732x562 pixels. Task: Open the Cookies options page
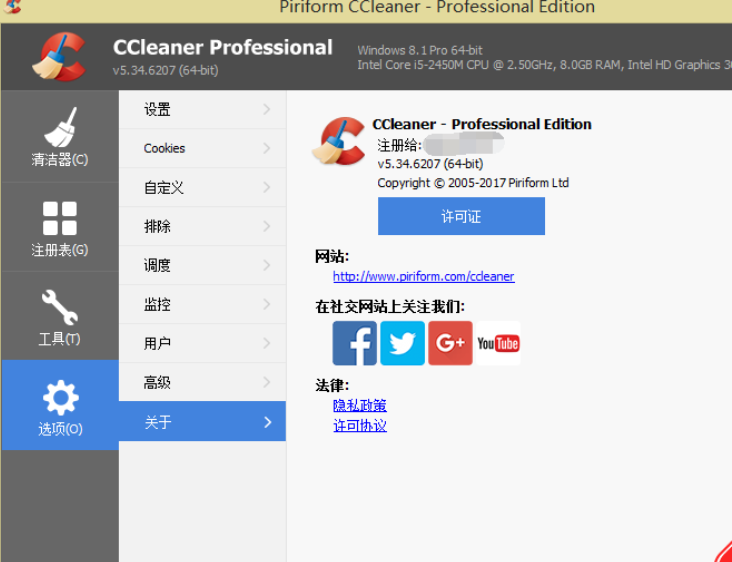pos(203,148)
